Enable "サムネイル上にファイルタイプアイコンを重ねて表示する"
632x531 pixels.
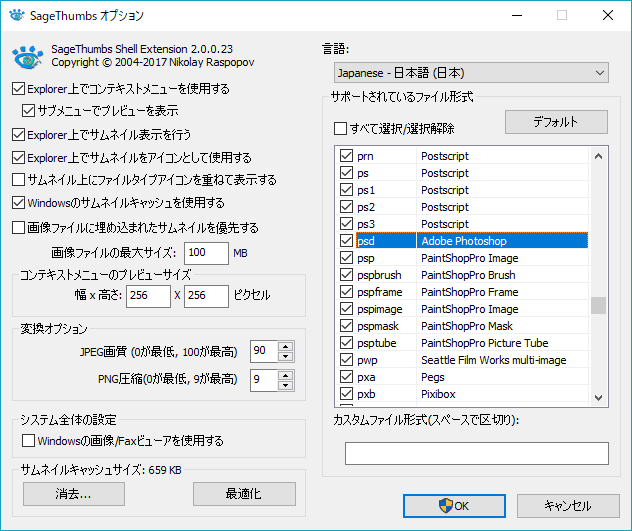point(18,179)
